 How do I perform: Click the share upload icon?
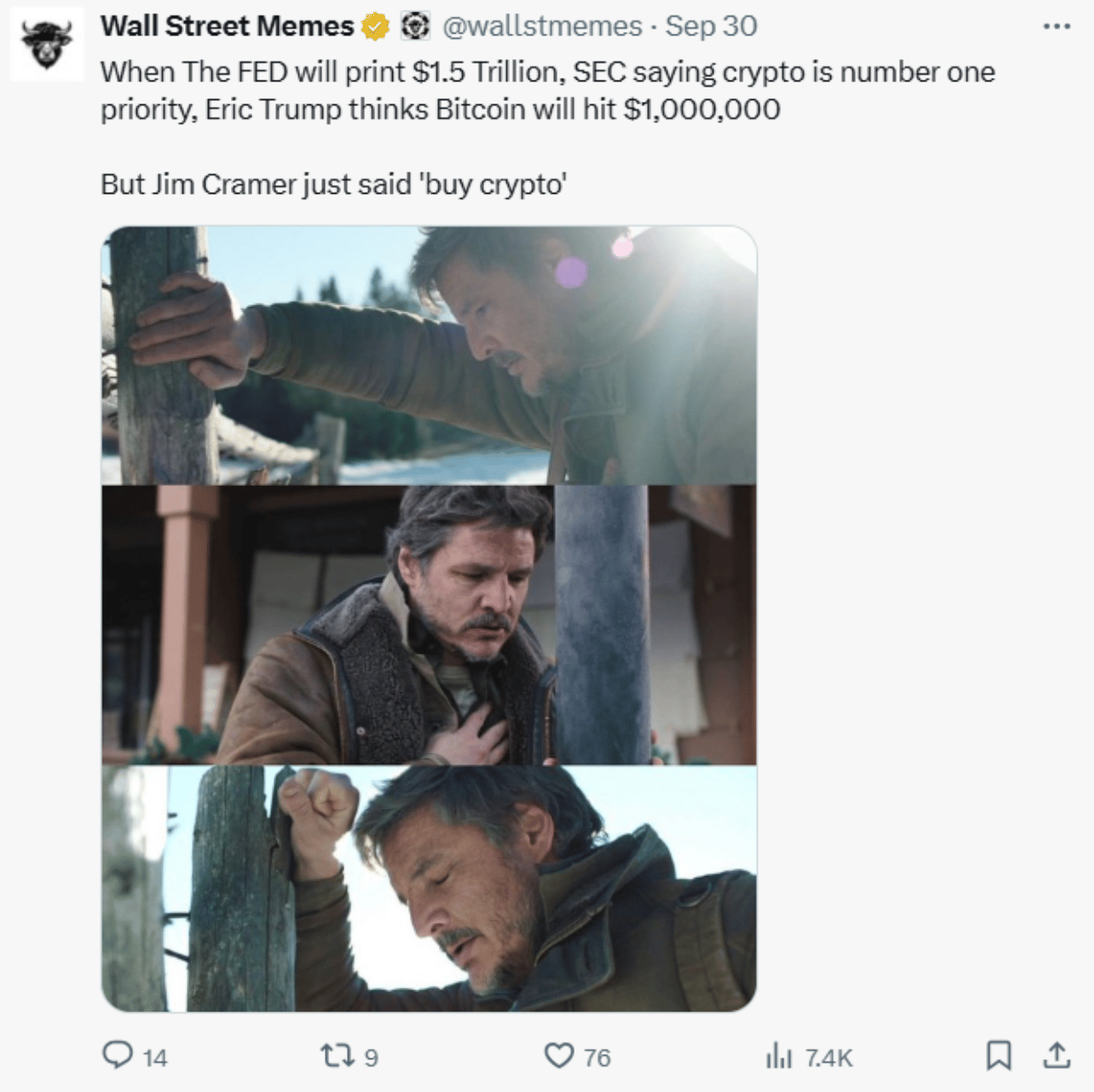1057,1056
